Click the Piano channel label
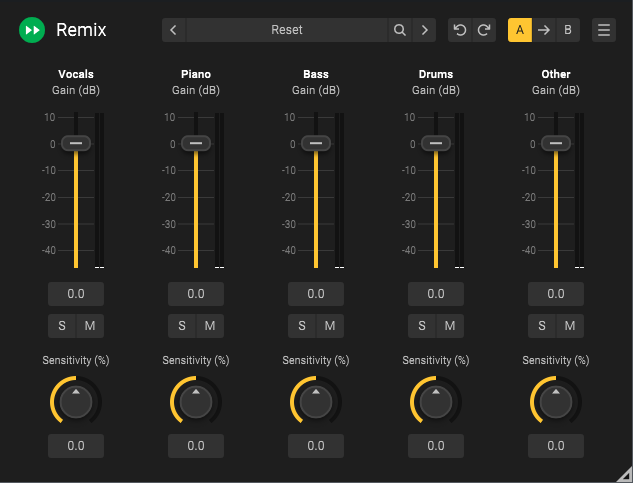 click(x=196, y=74)
